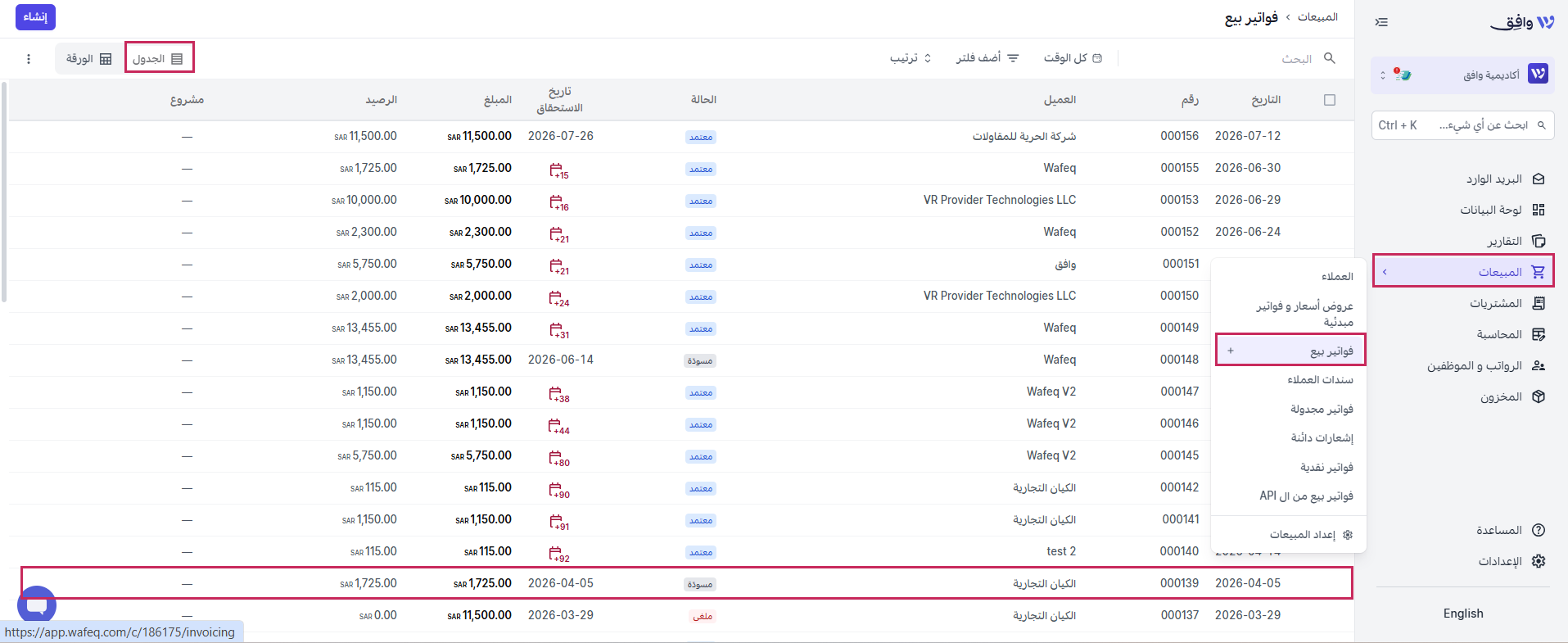This screenshot has width=1568, height=643.
Task: Click the due date 2026-07-26
Action: pos(561,136)
